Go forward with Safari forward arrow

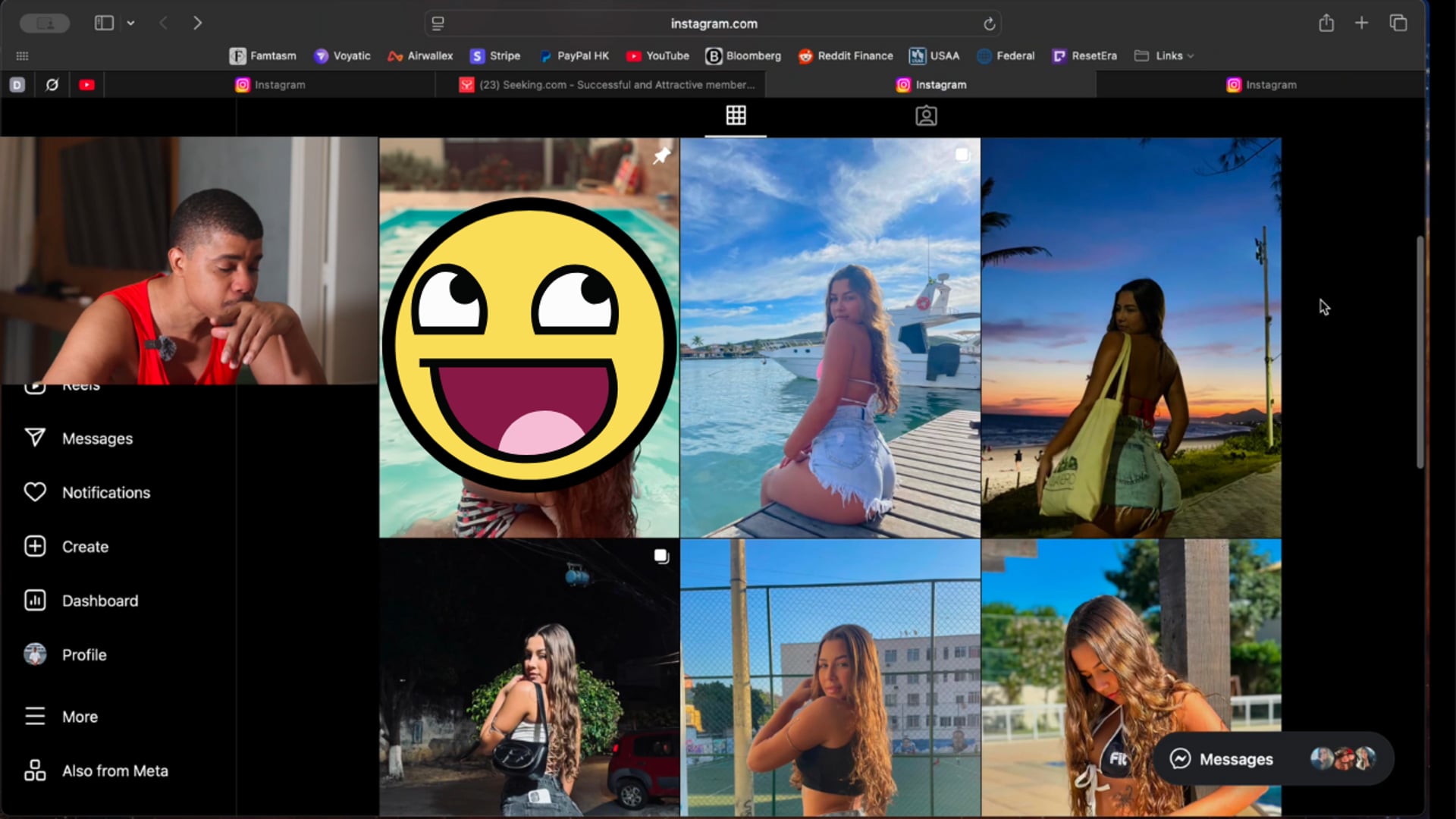click(197, 23)
